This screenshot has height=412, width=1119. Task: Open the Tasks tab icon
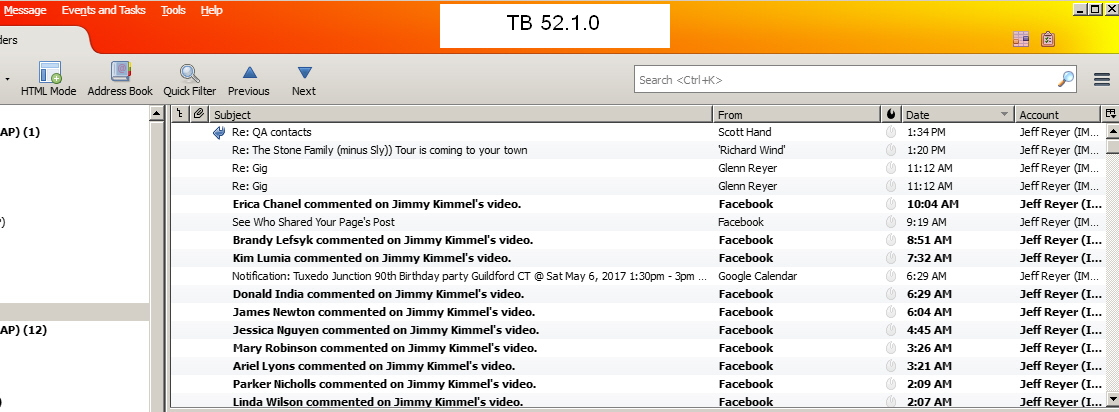pos(1048,40)
